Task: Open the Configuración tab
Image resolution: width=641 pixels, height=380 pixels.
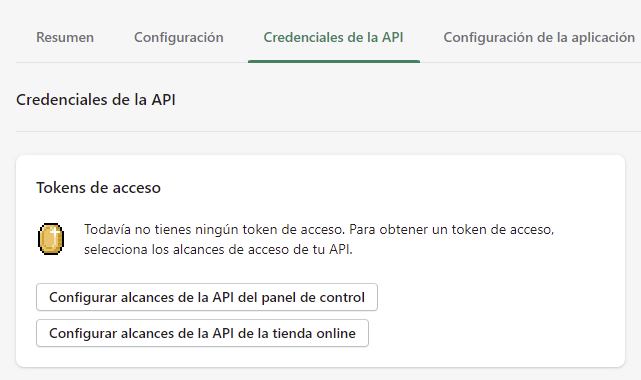Action: (x=179, y=38)
